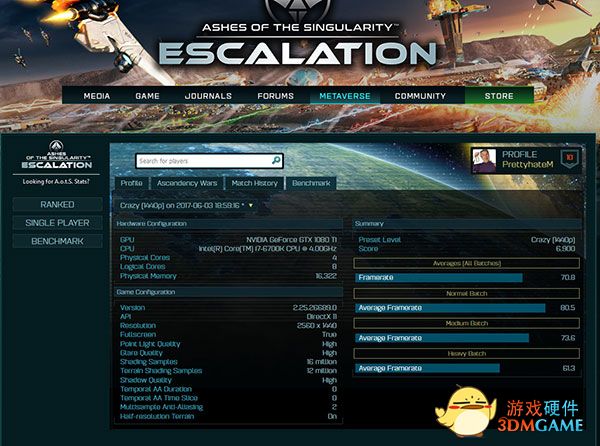The width and height of the screenshot is (600, 446).
Task: Open the FORUMS menu
Action: coord(276,96)
